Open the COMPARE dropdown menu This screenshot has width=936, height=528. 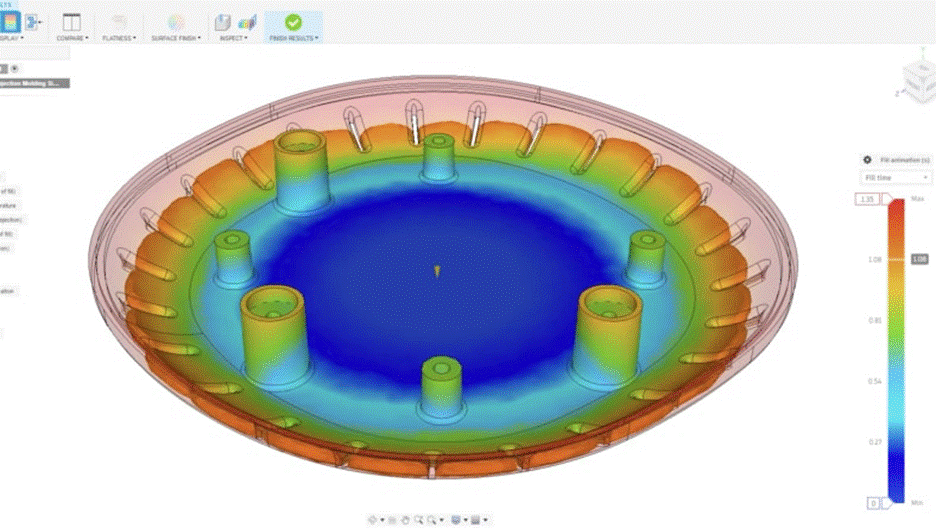[72, 38]
